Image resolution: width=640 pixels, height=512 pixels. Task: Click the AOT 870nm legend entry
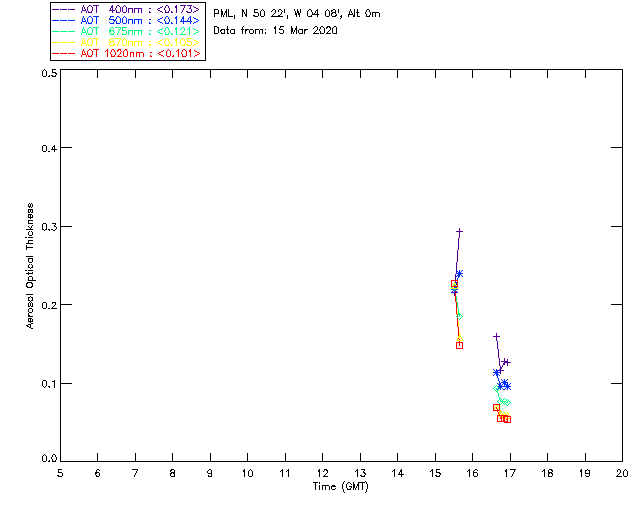tap(126, 42)
